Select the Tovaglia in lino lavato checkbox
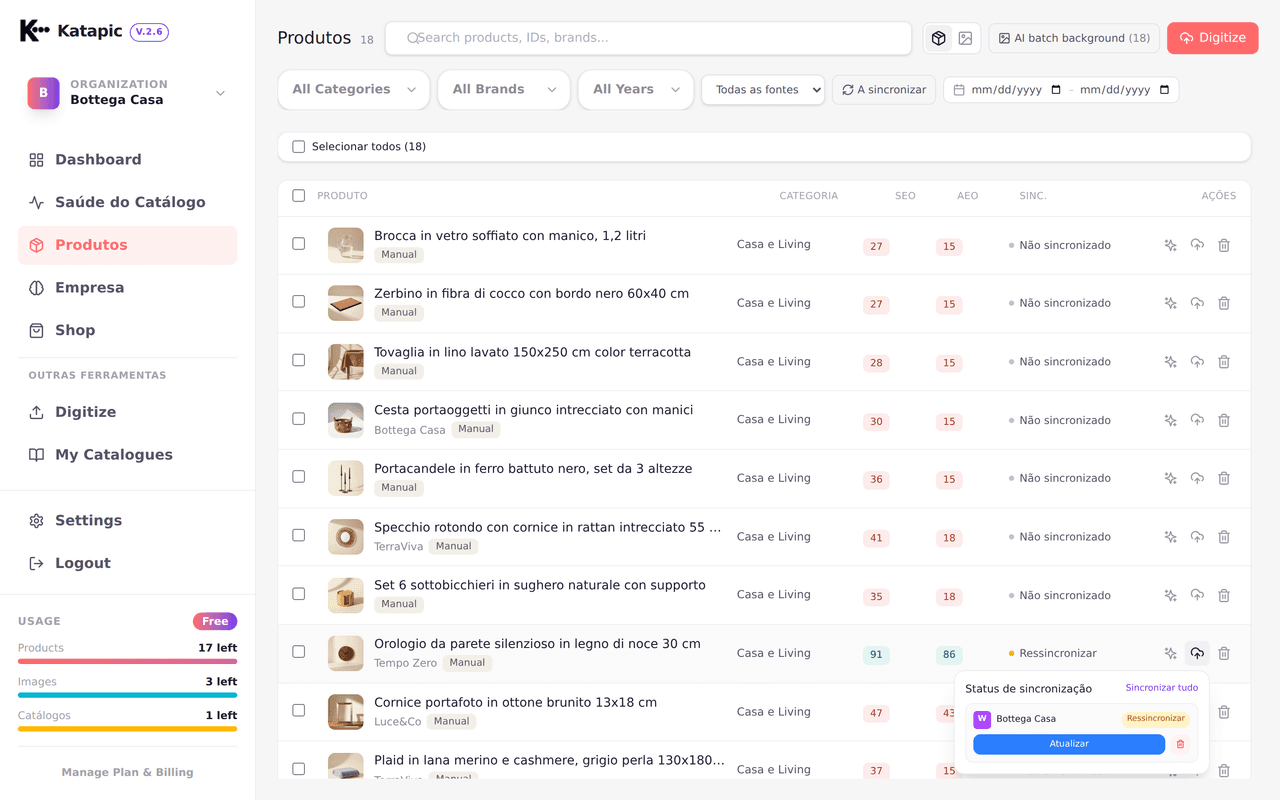 click(298, 360)
